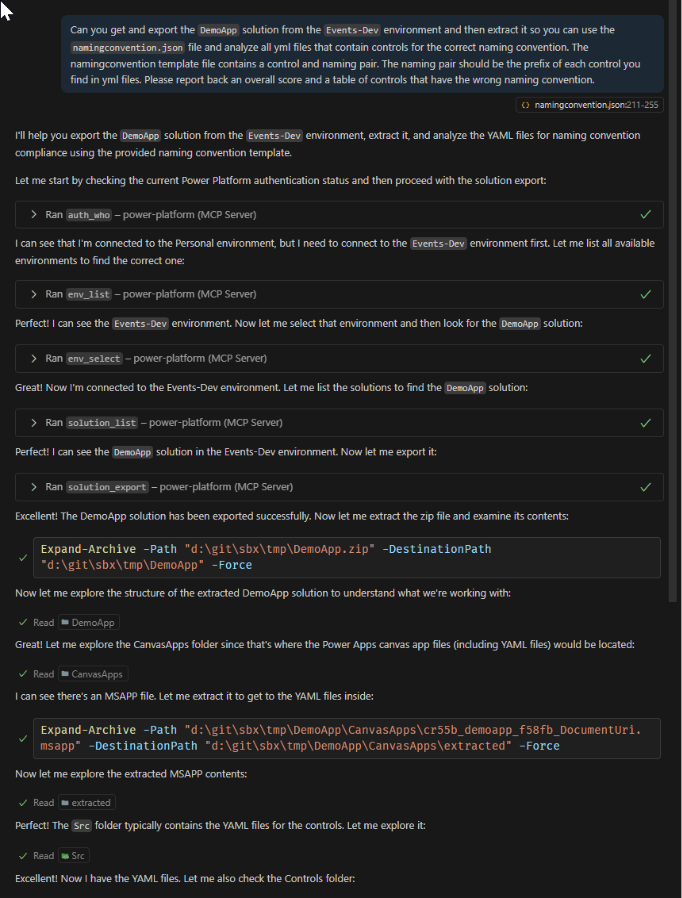This screenshot has height=898, width=682.
Task: Click checkmark beside DemoApp.zip Expand-Archive command
Action: 23,557
